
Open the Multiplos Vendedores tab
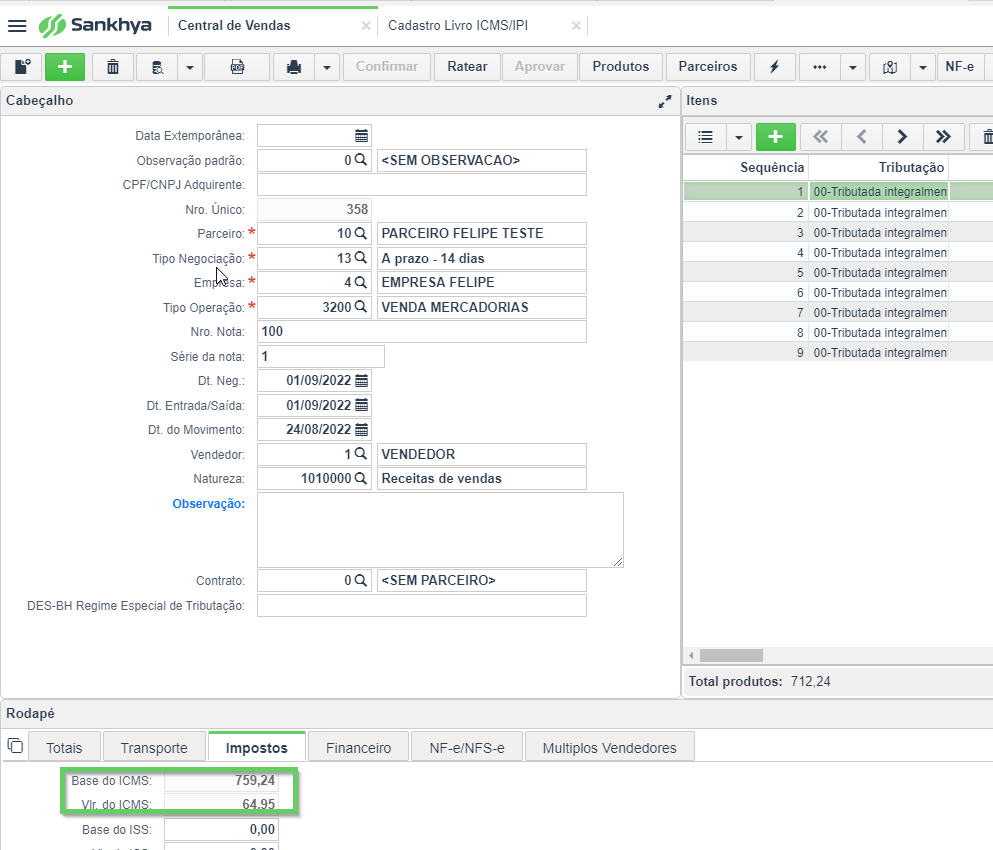tap(609, 748)
